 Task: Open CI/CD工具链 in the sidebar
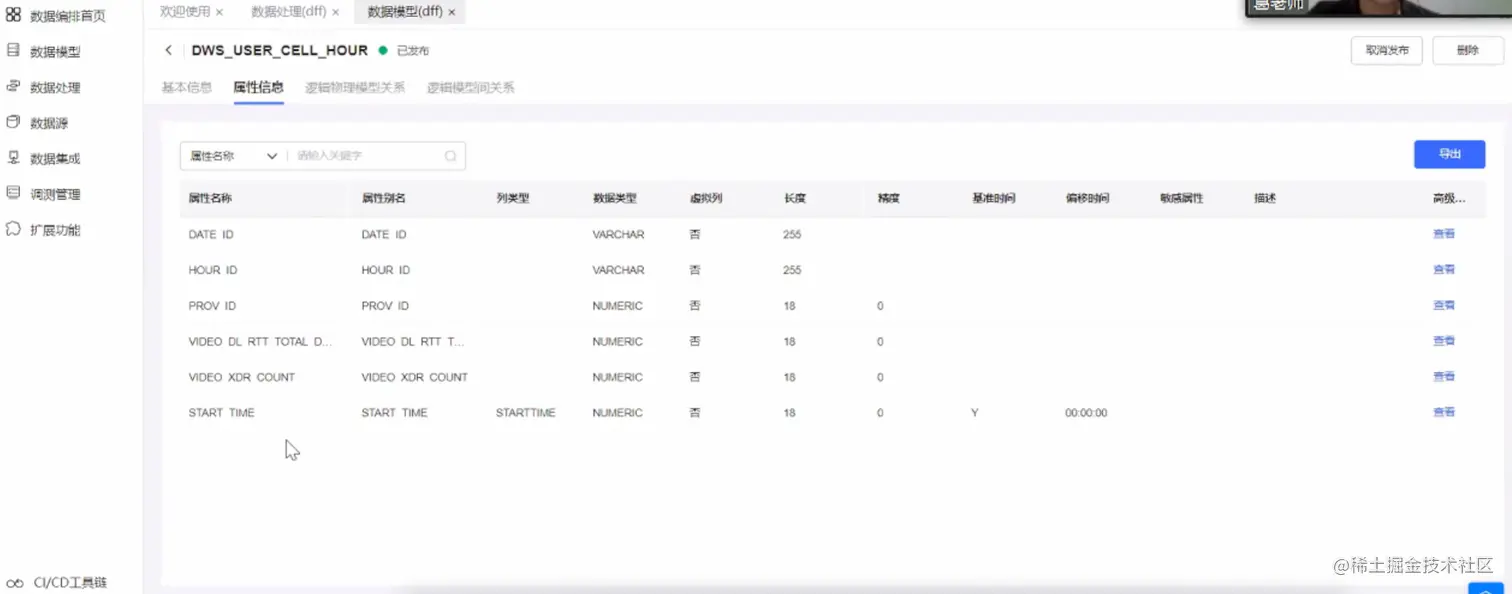(x=70, y=583)
